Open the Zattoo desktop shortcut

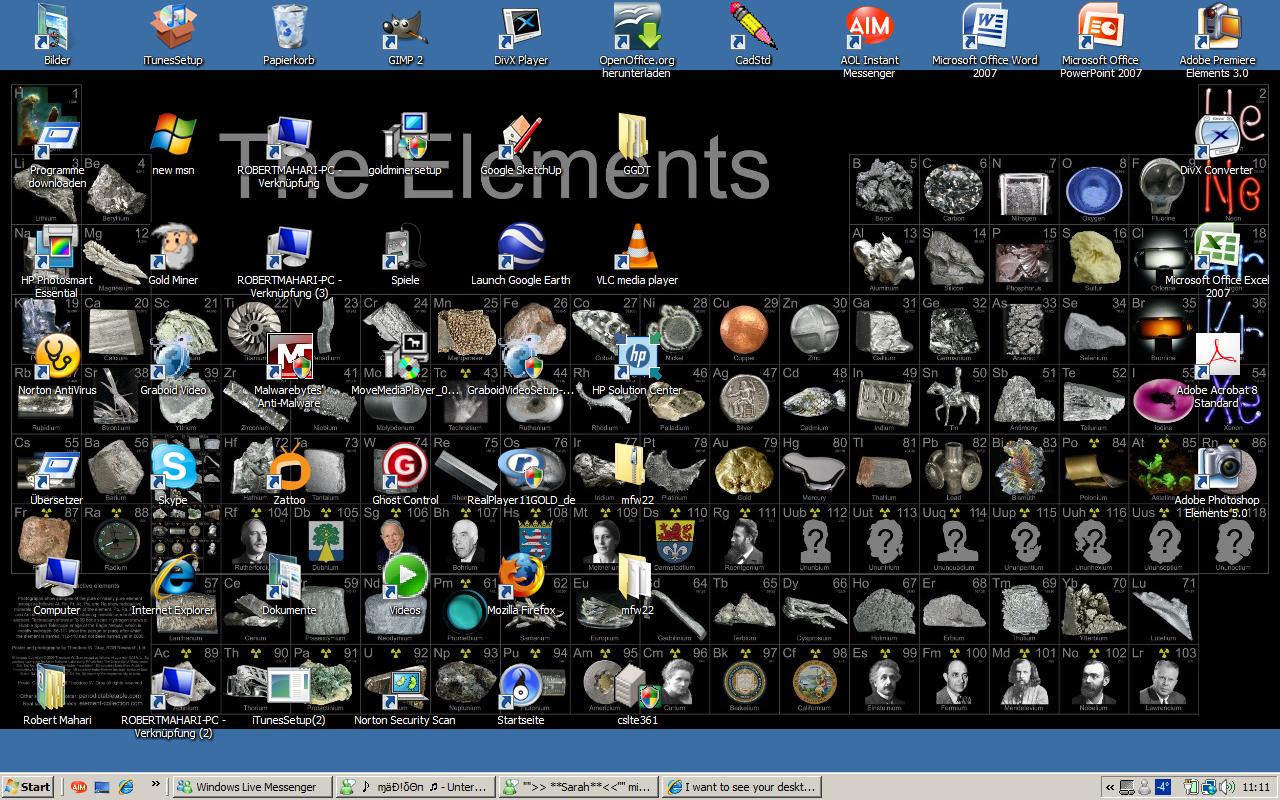[x=289, y=469]
